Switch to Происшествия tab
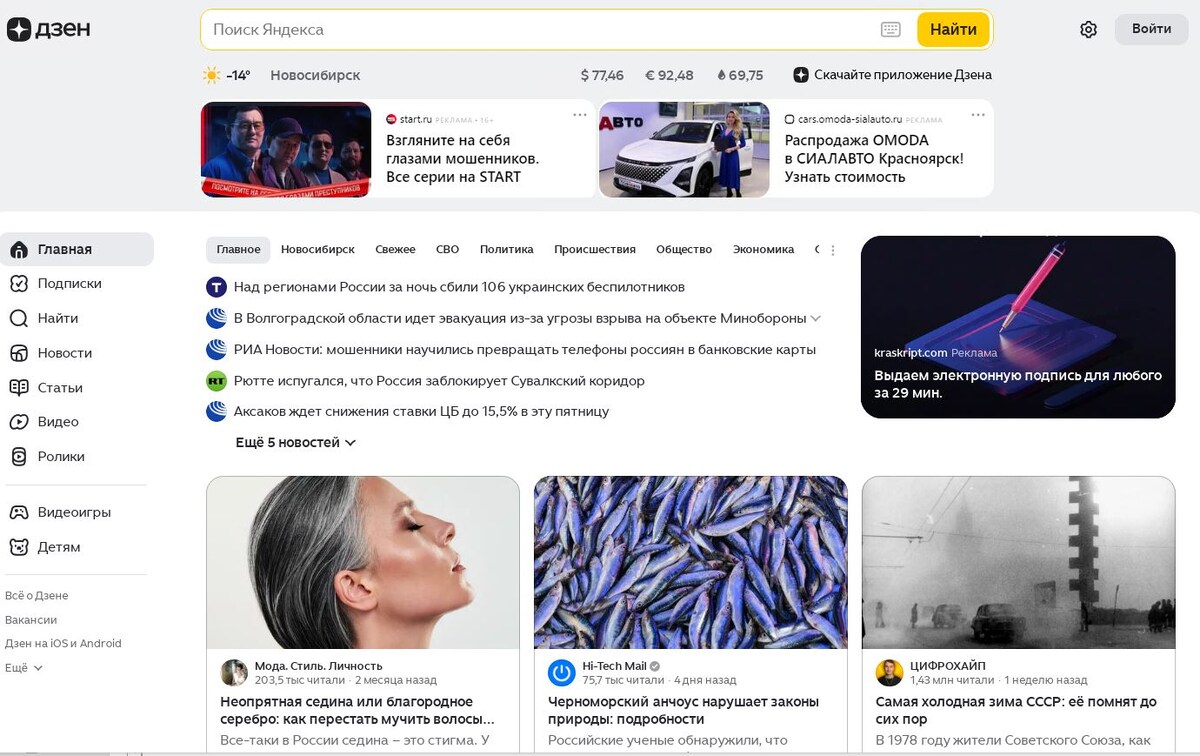 click(x=595, y=250)
